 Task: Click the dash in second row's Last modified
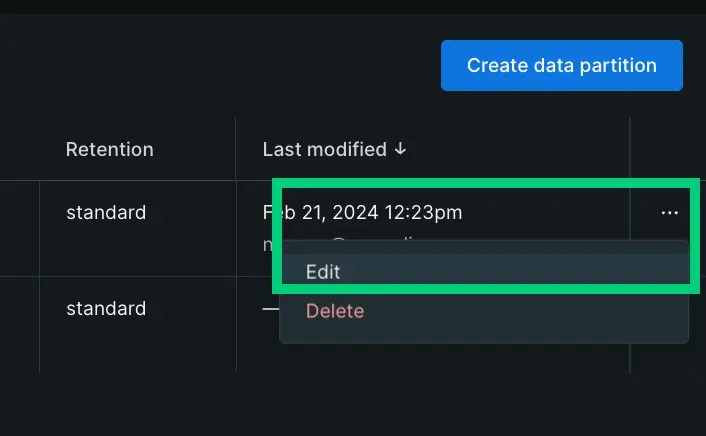(x=270, y=308)
